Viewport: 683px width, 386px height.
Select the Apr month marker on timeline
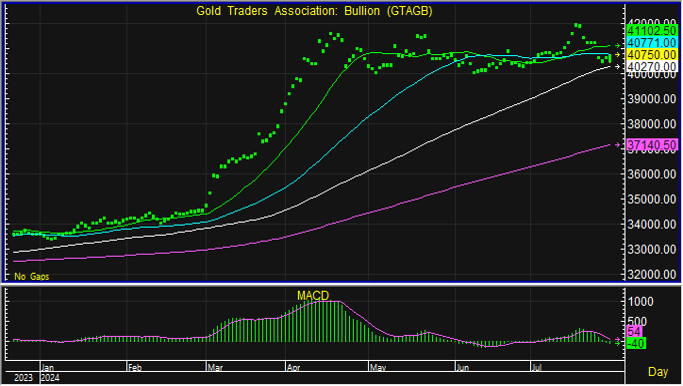294,368
